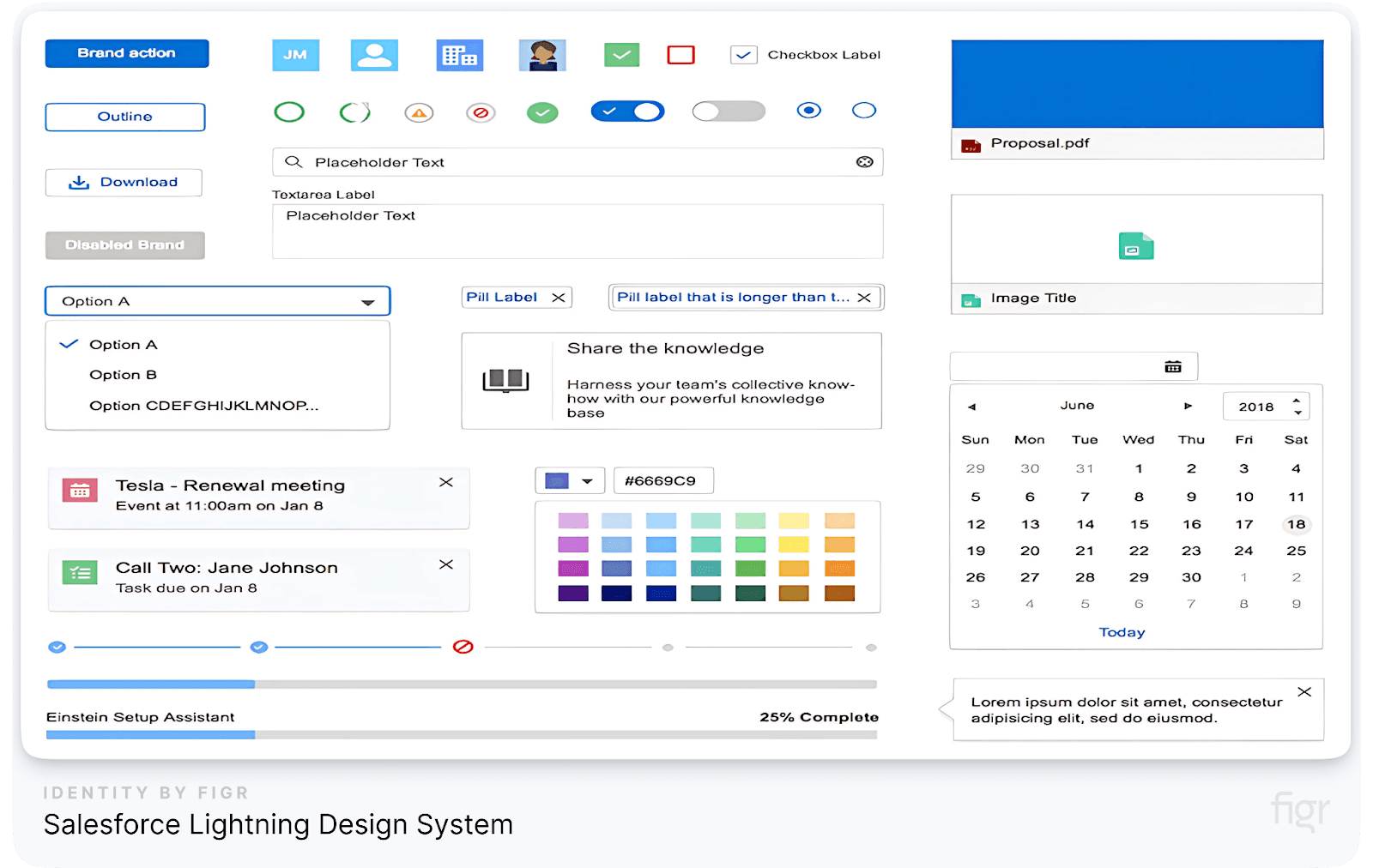The height and width of the screenshot is (868, 1373).
Task: Click into the Textarea Label text area
Action: 578,231
